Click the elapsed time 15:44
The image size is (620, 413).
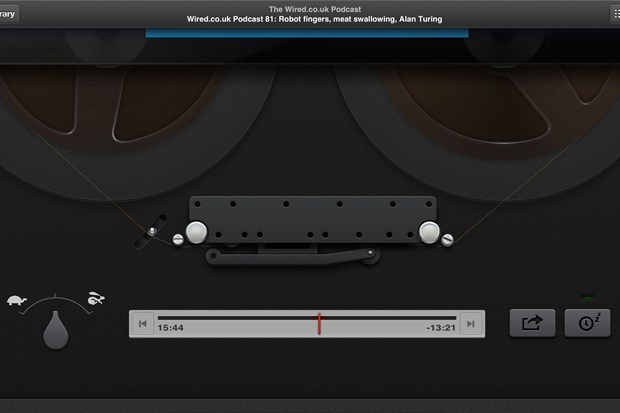[x=170, y=328]
